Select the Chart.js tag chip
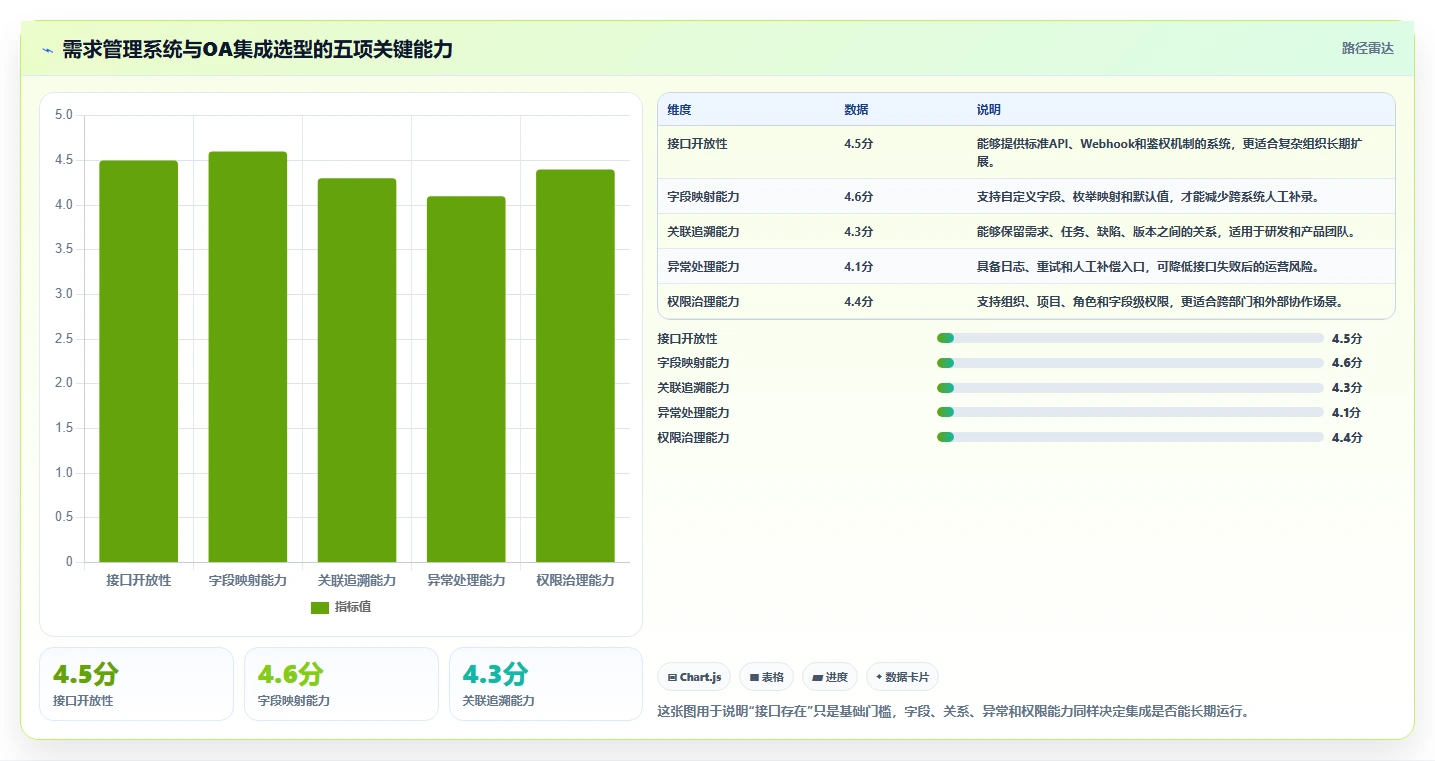The height and width of the screenshot is (761, 1435). [694, 677]
